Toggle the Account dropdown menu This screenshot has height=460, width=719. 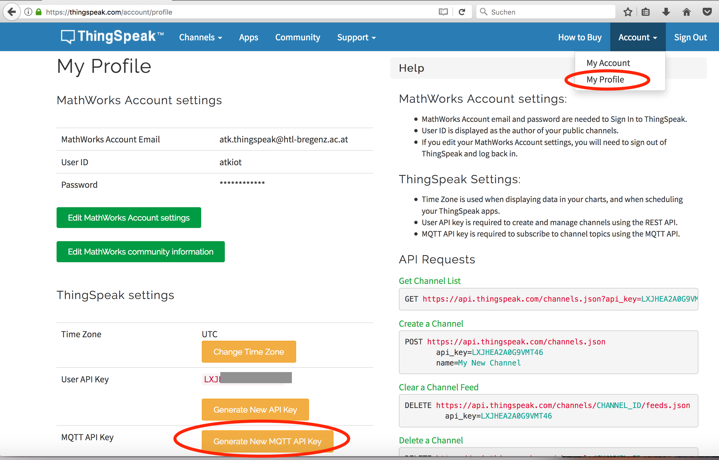pos(637,37)
